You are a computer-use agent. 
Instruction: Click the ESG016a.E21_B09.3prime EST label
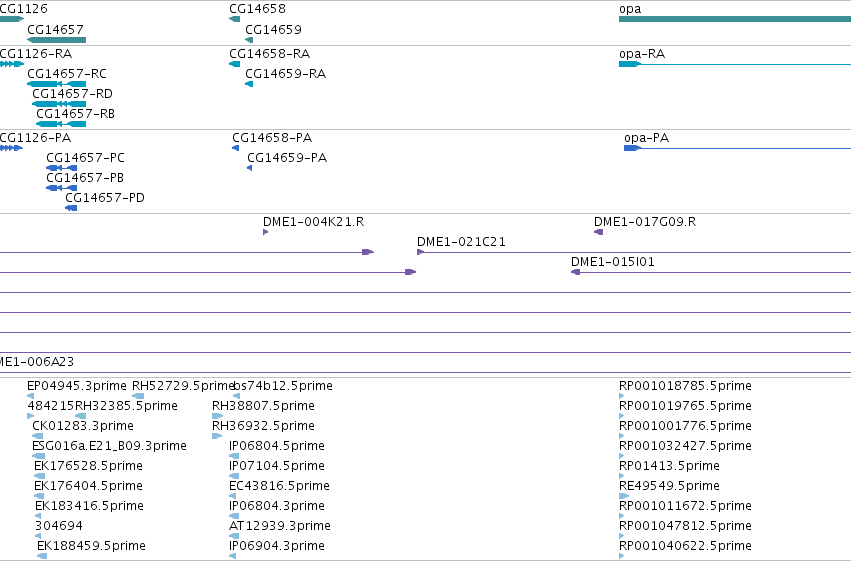pyautogui.click(x=109, y=446)
